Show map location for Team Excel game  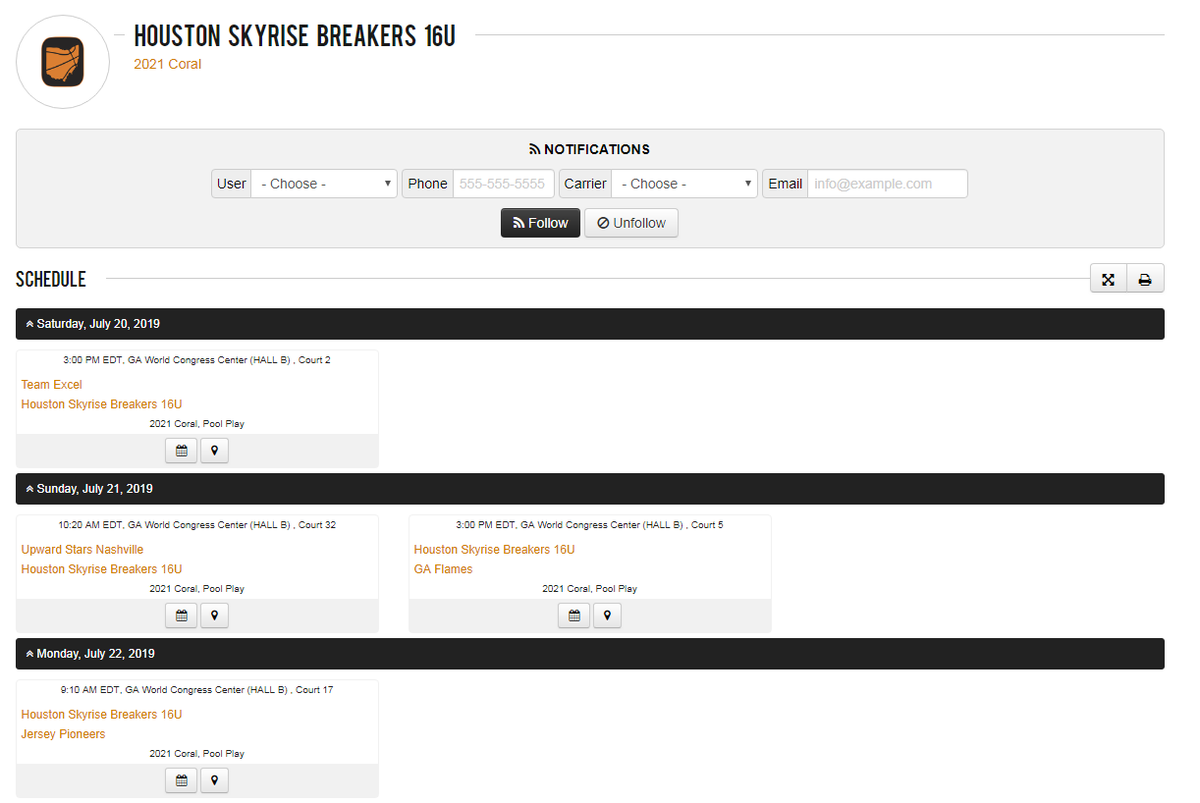214,451
